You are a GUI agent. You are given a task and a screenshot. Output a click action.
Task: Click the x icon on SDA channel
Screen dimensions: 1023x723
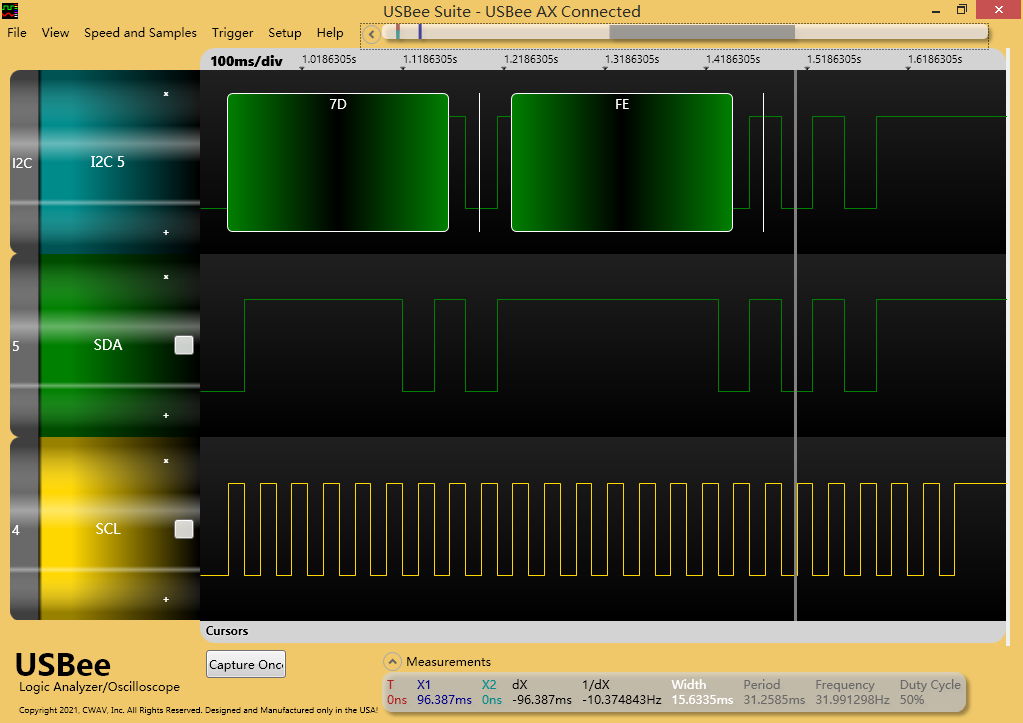pos(166,277)
